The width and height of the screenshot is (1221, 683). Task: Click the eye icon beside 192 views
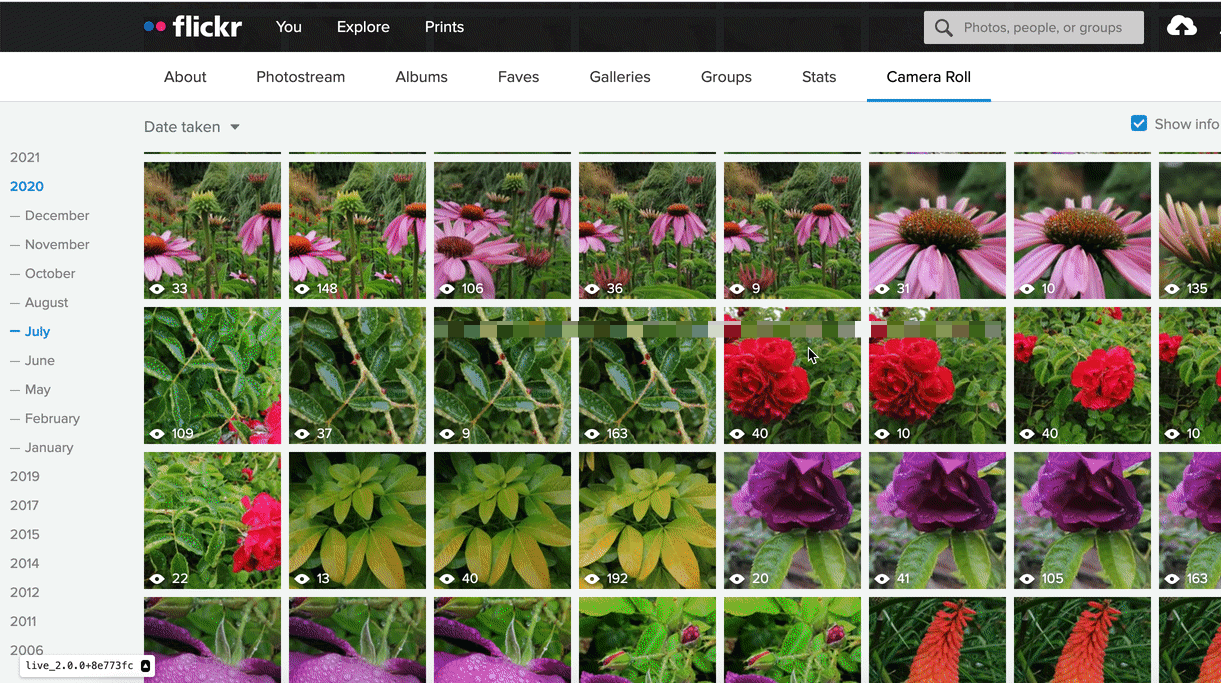(x=592, y=579)
